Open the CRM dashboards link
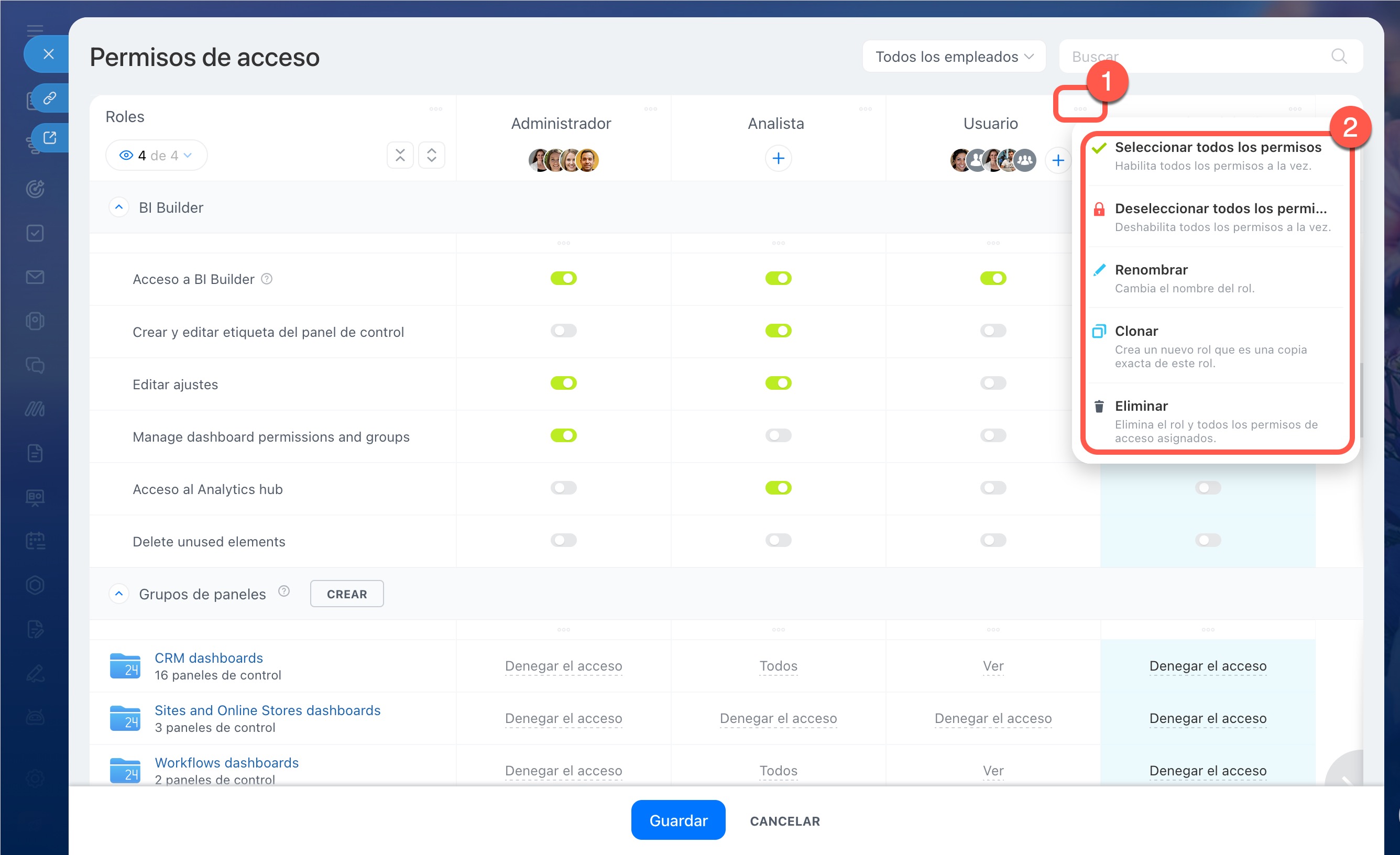 point(209,658)
